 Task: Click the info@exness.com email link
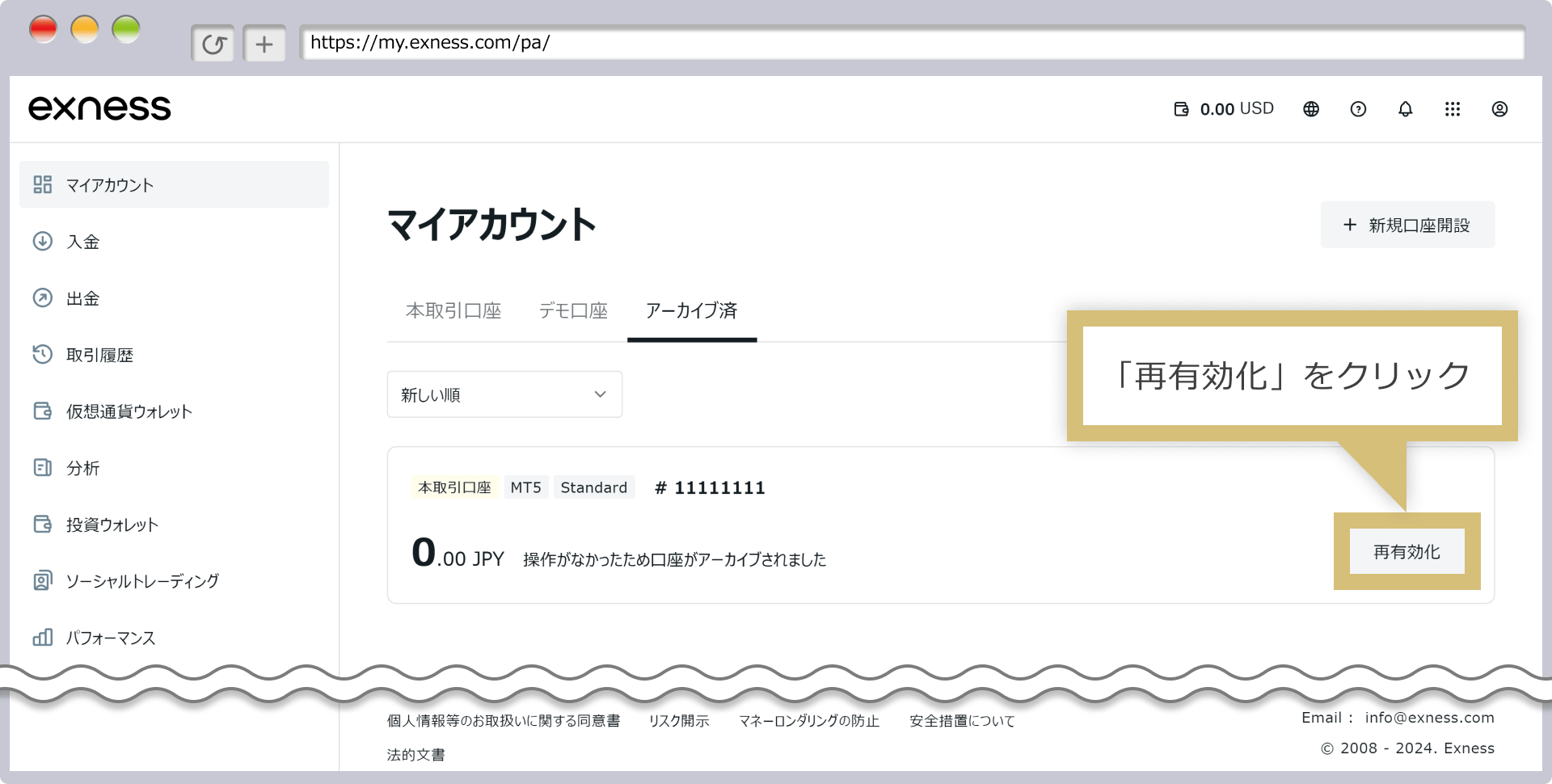click(1429, 718)
